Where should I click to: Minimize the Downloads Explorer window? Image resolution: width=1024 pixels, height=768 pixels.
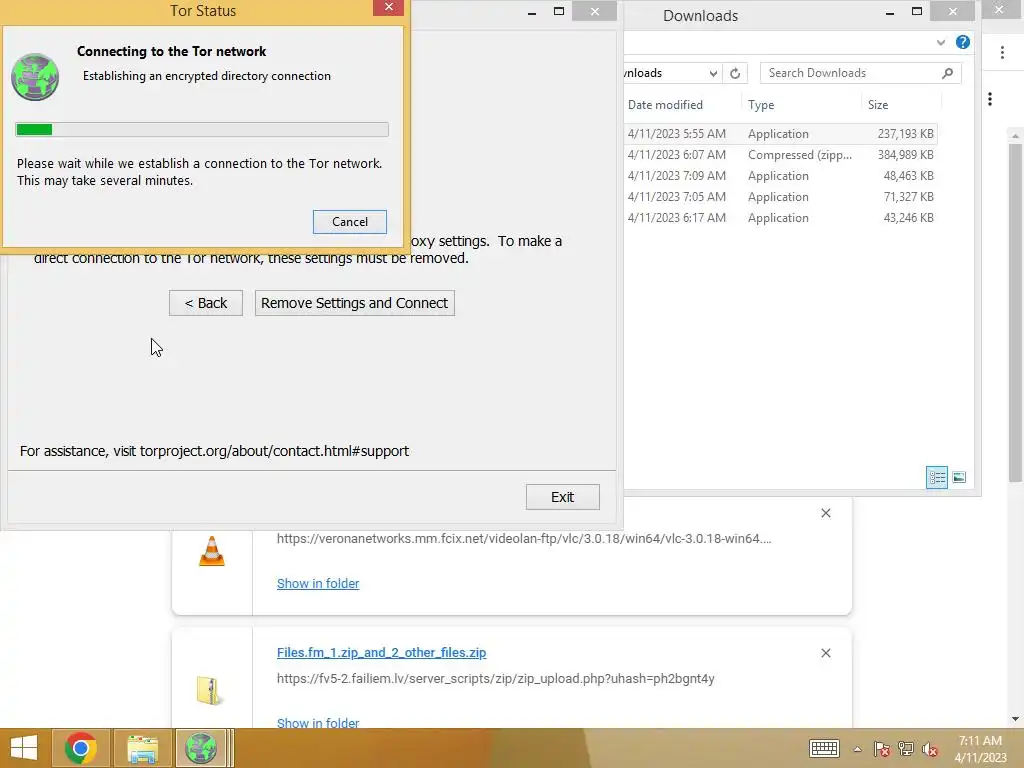pos(889,12)
